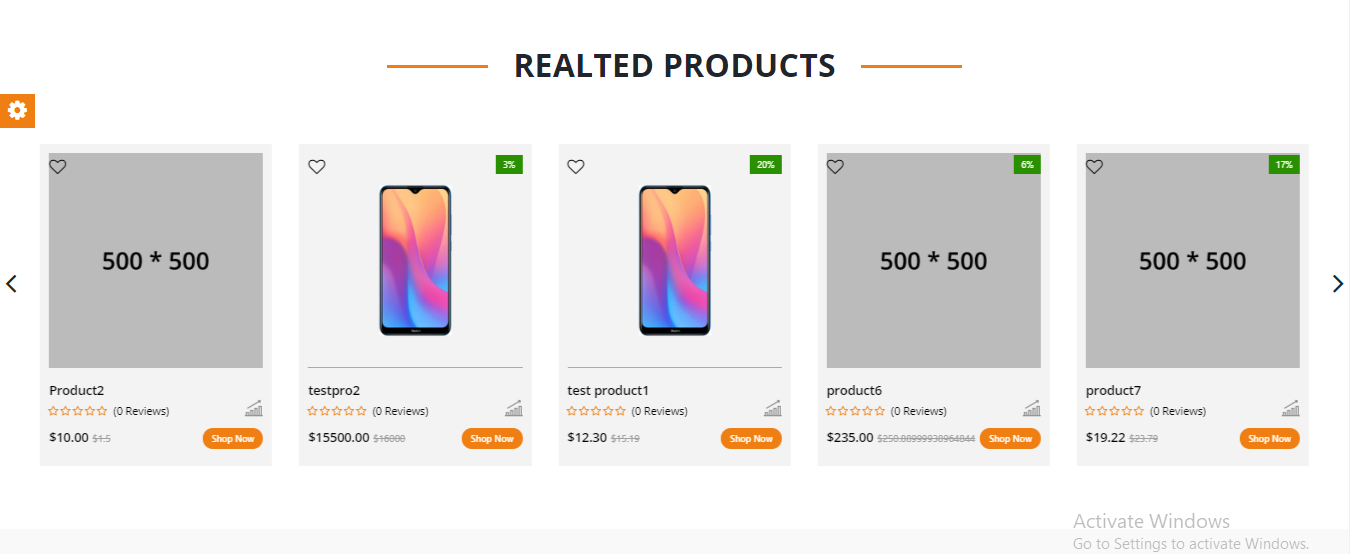Open the test product1 title link
Screen dimensions: 1350x554
click(608, 391)
